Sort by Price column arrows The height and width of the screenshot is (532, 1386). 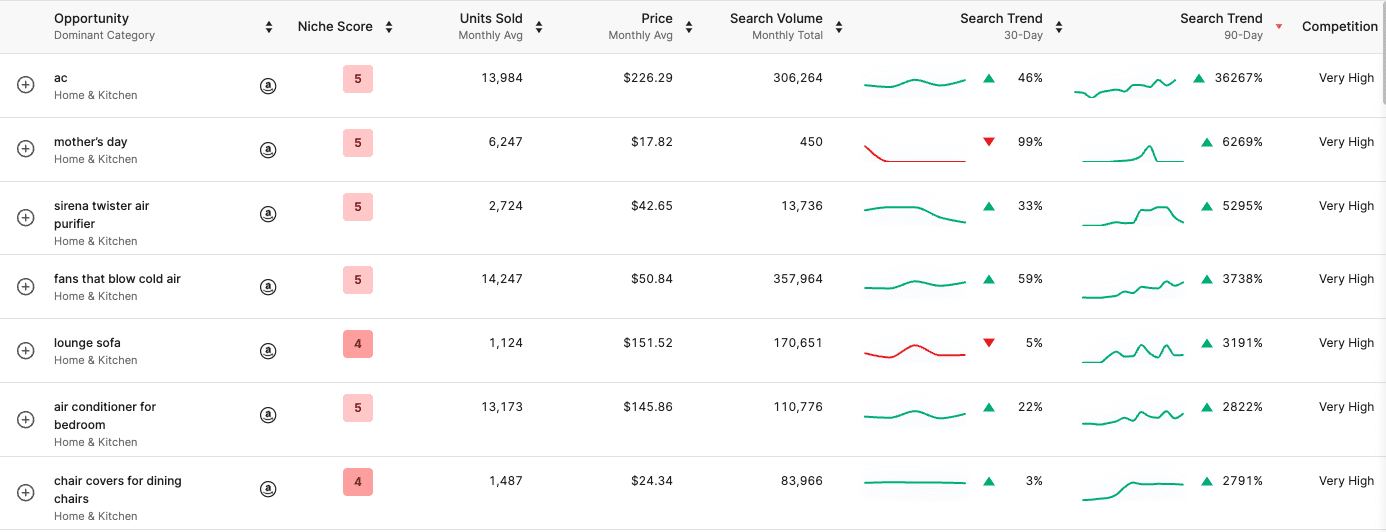click(x=689, y=27)
